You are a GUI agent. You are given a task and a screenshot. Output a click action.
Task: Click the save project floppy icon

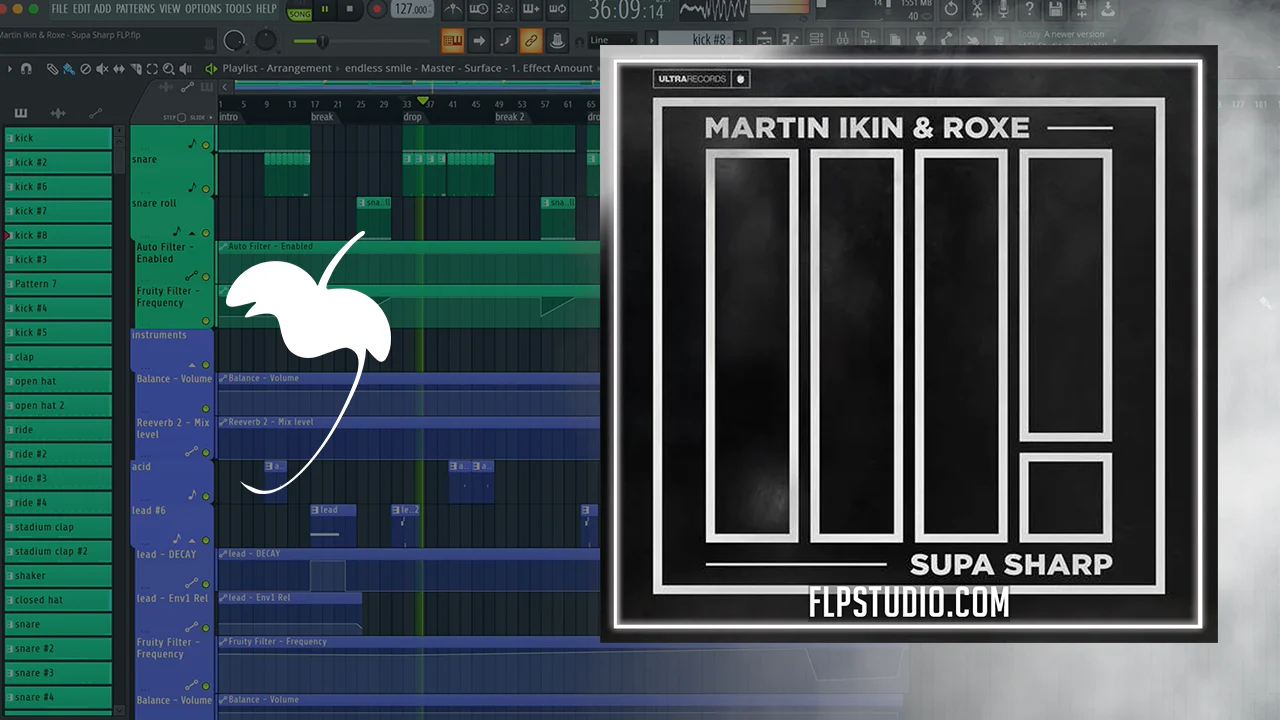coord(1055,10)
